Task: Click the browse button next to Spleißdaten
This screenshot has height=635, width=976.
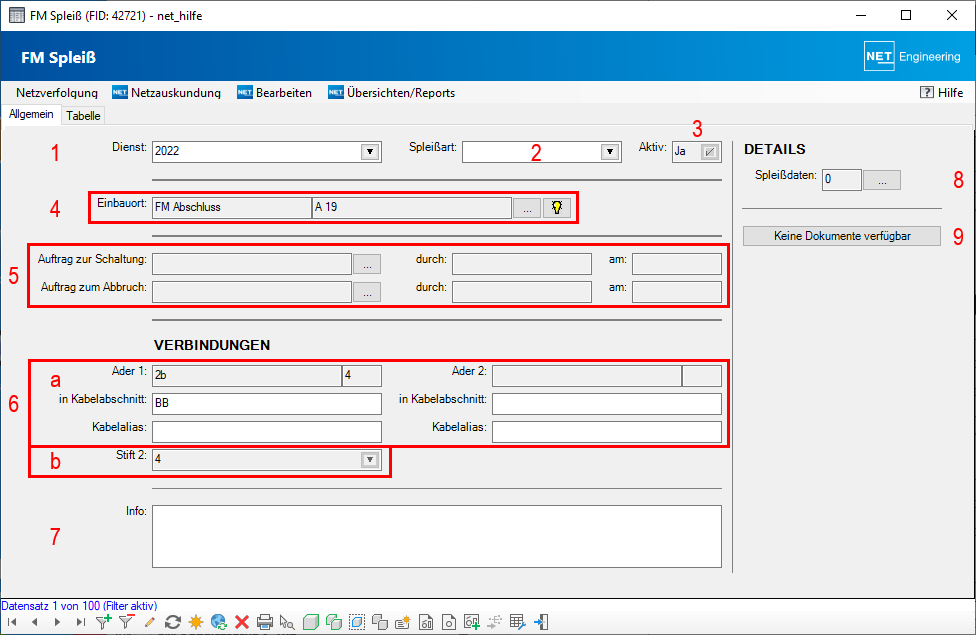Action: pos(882,180)
